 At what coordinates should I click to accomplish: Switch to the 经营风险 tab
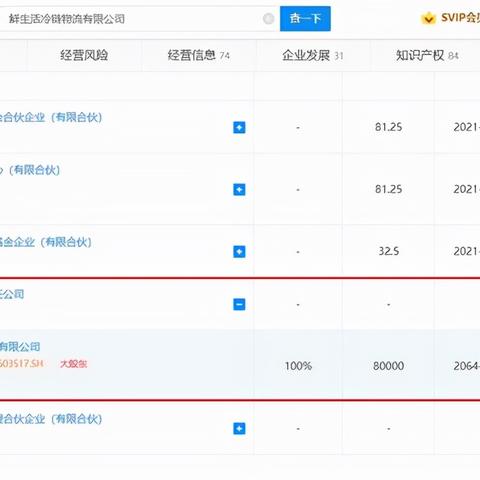click(84, 55)
